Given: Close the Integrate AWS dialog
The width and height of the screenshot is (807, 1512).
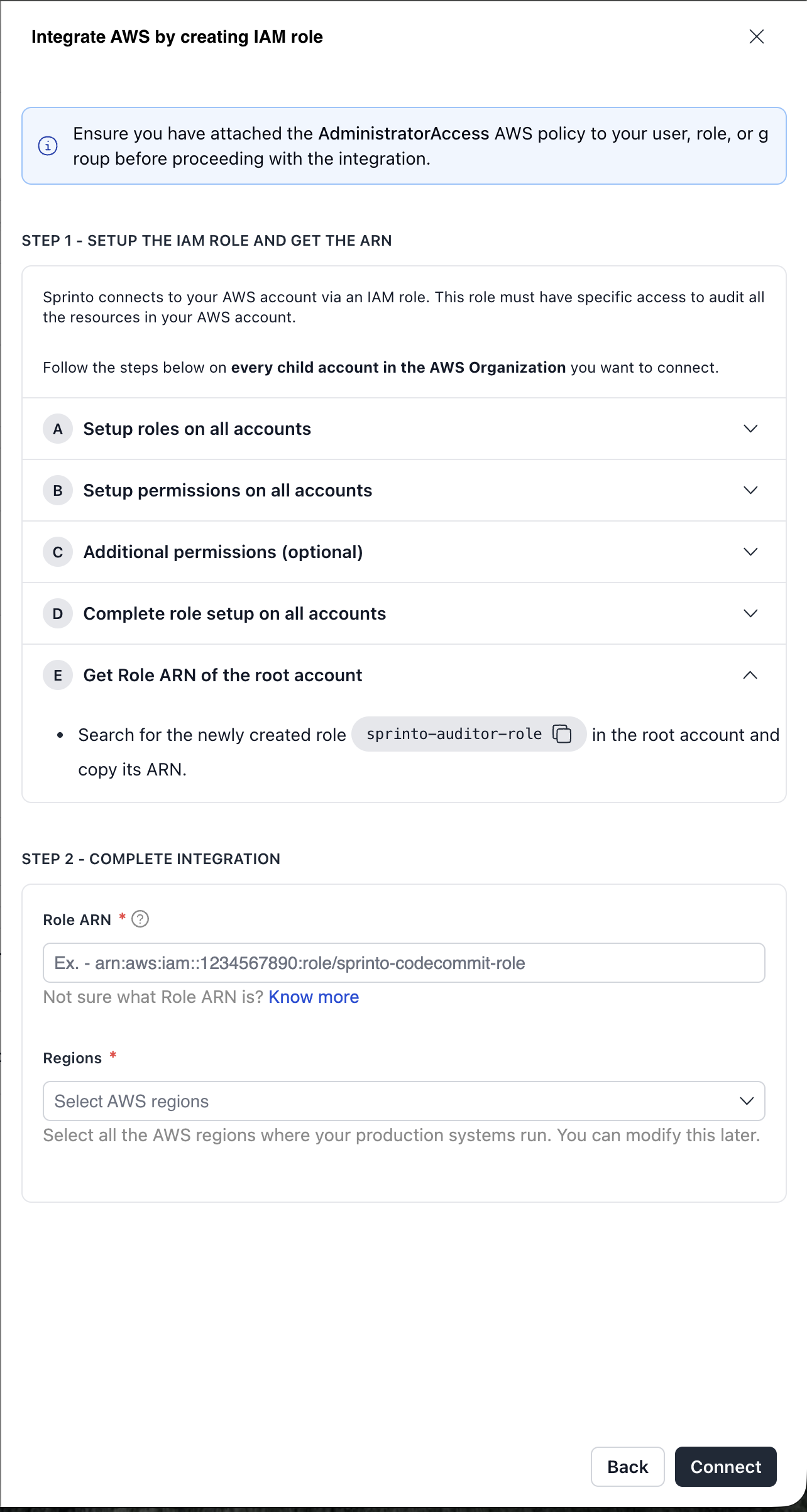Looking at the screenshot, I should pos(757,36).
